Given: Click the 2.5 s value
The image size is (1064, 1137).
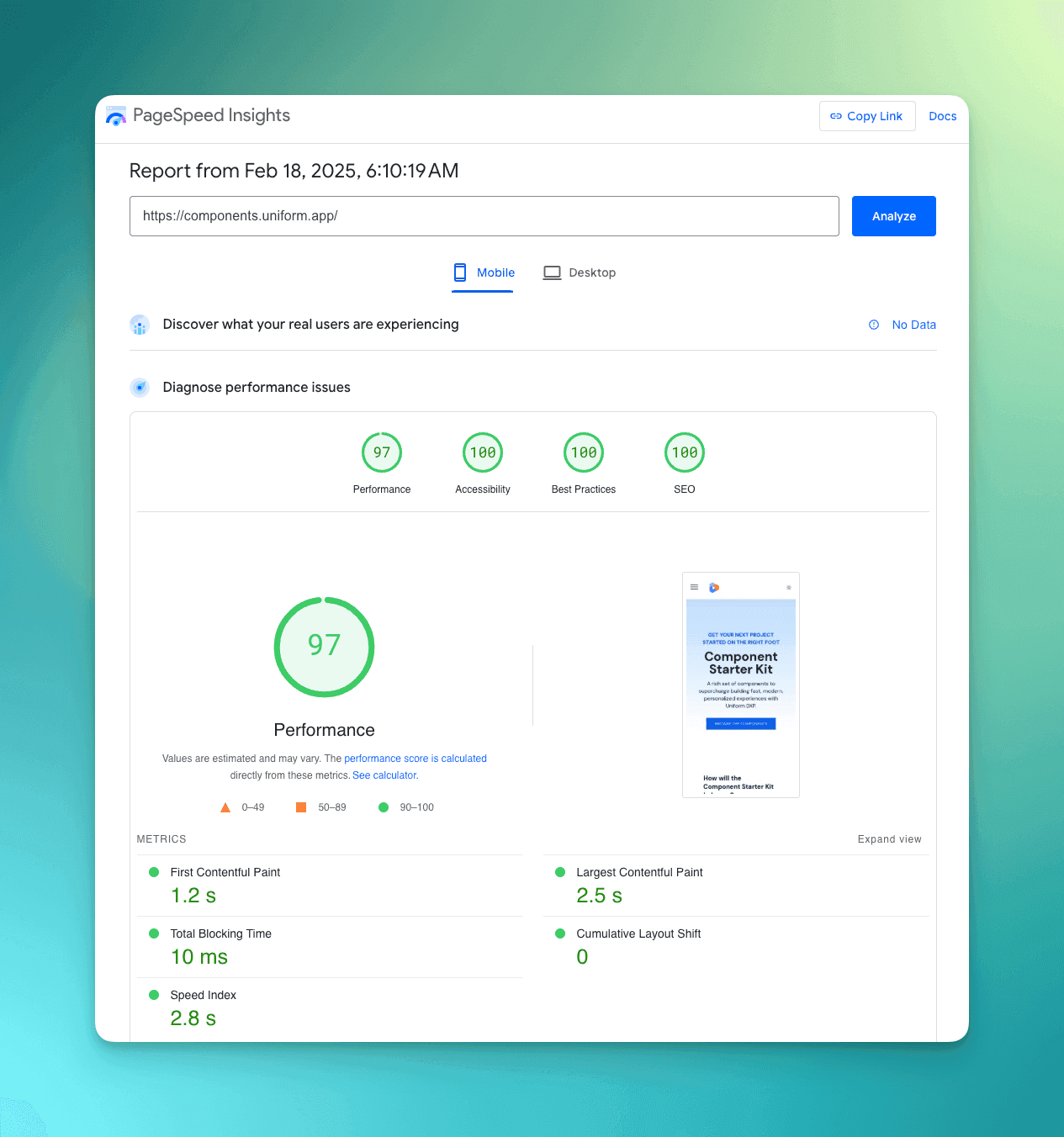Looking at the screenshot, I should pyautogui.click(x=600, y=896).
